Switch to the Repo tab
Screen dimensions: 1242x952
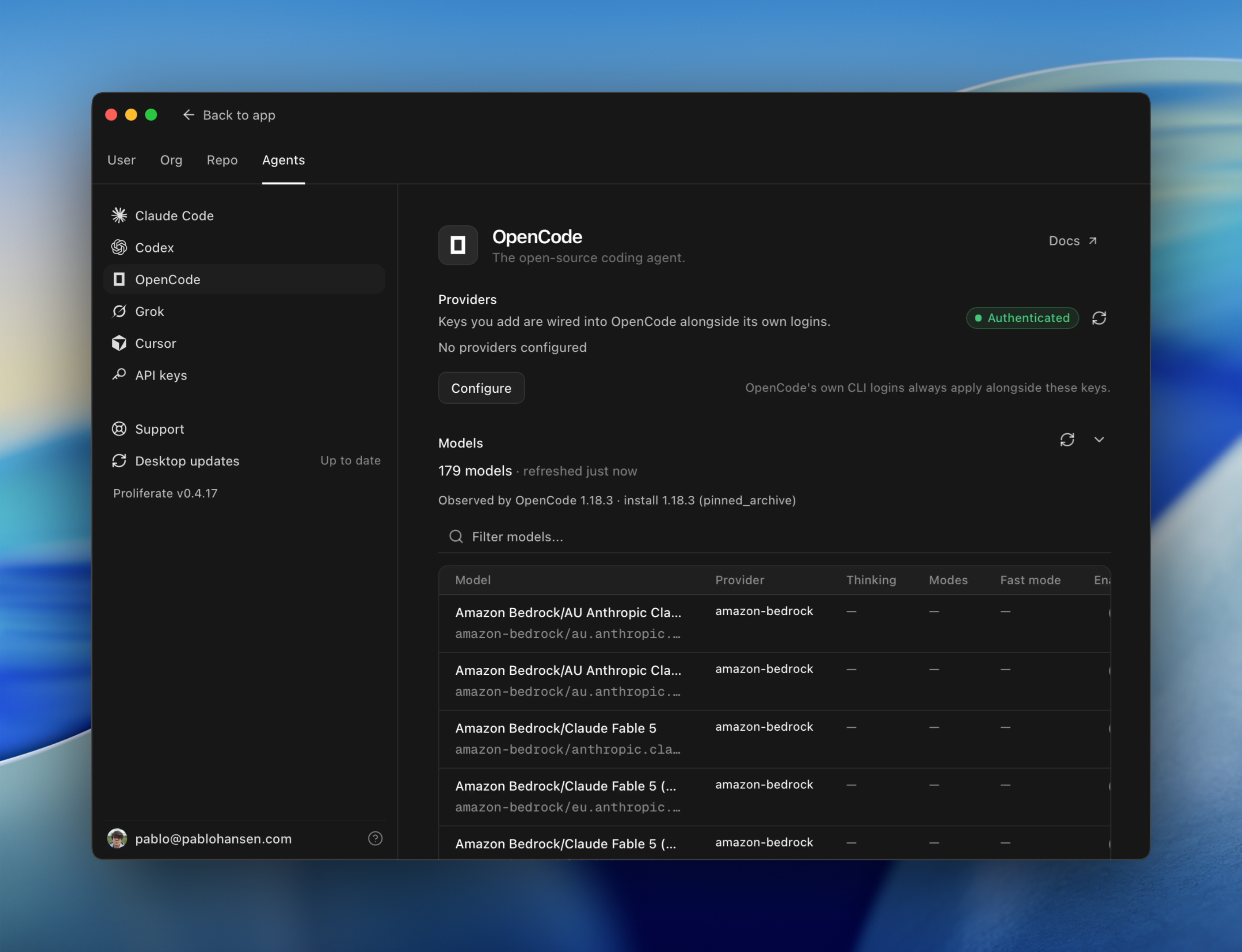point(222,160)
